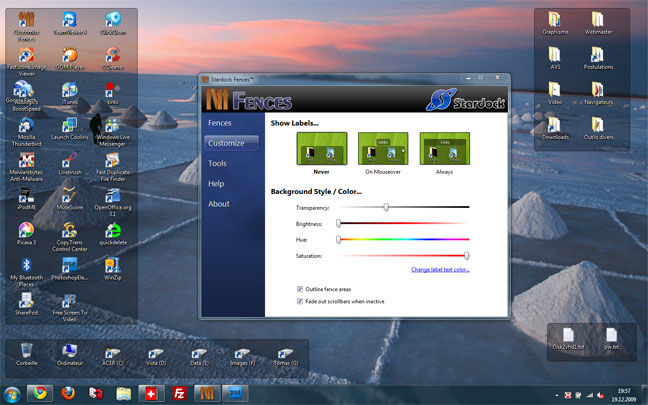Image resolution: width=648 pixels, height=405 pixels.
Task: Select the GOM Player icon
Action: [x=70, y=58]
